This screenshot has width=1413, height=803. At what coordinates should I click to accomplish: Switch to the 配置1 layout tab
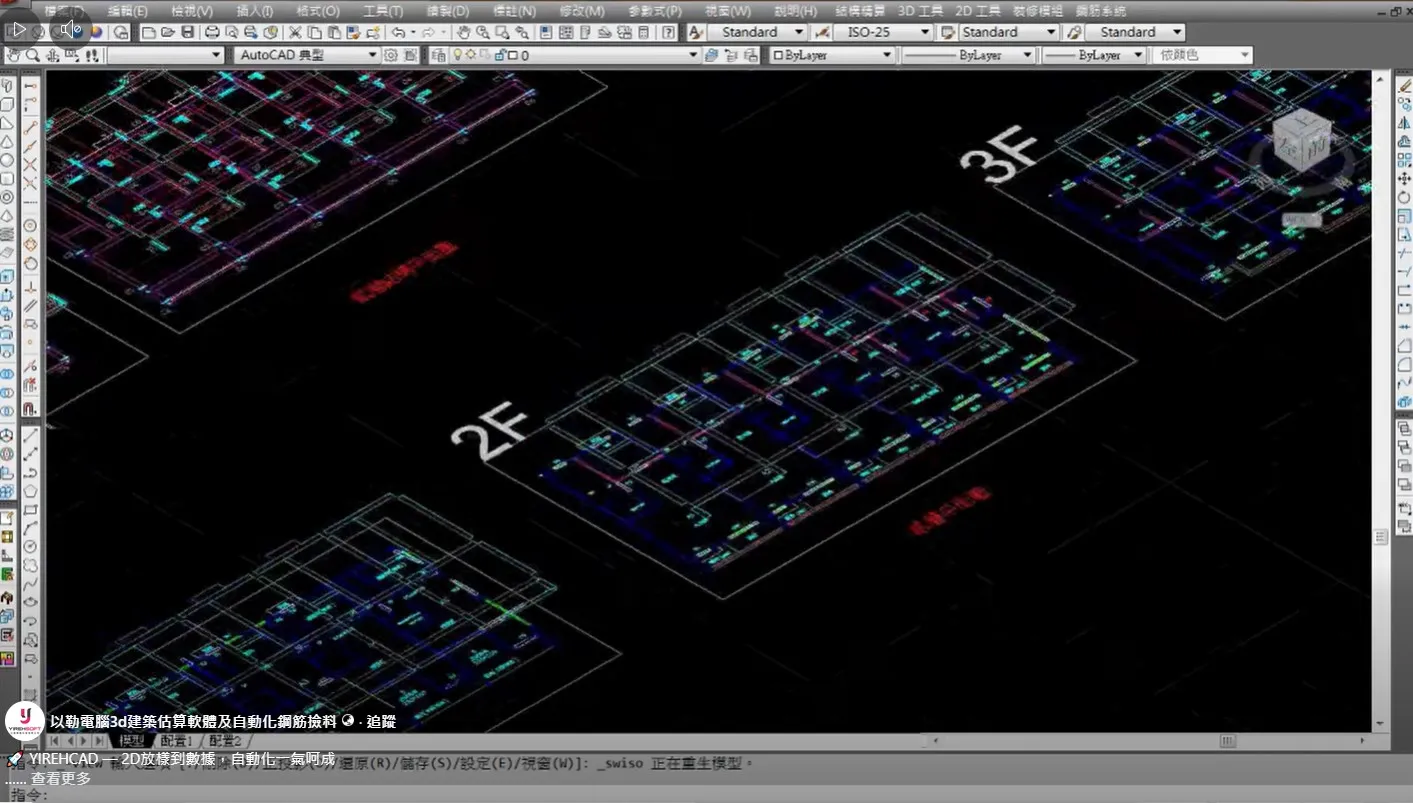[176, 741]
